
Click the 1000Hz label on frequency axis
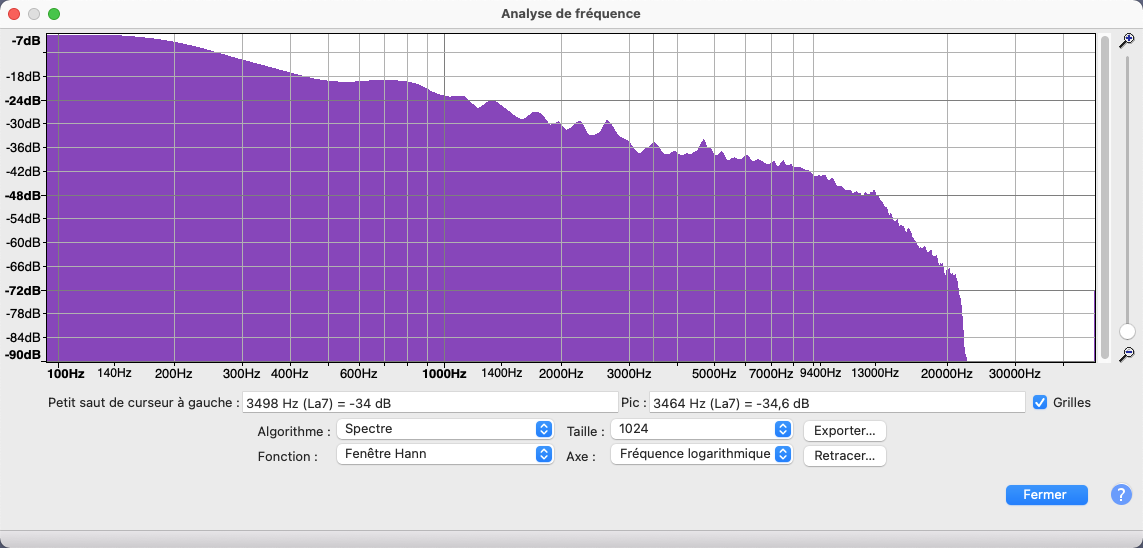point(444,374)
